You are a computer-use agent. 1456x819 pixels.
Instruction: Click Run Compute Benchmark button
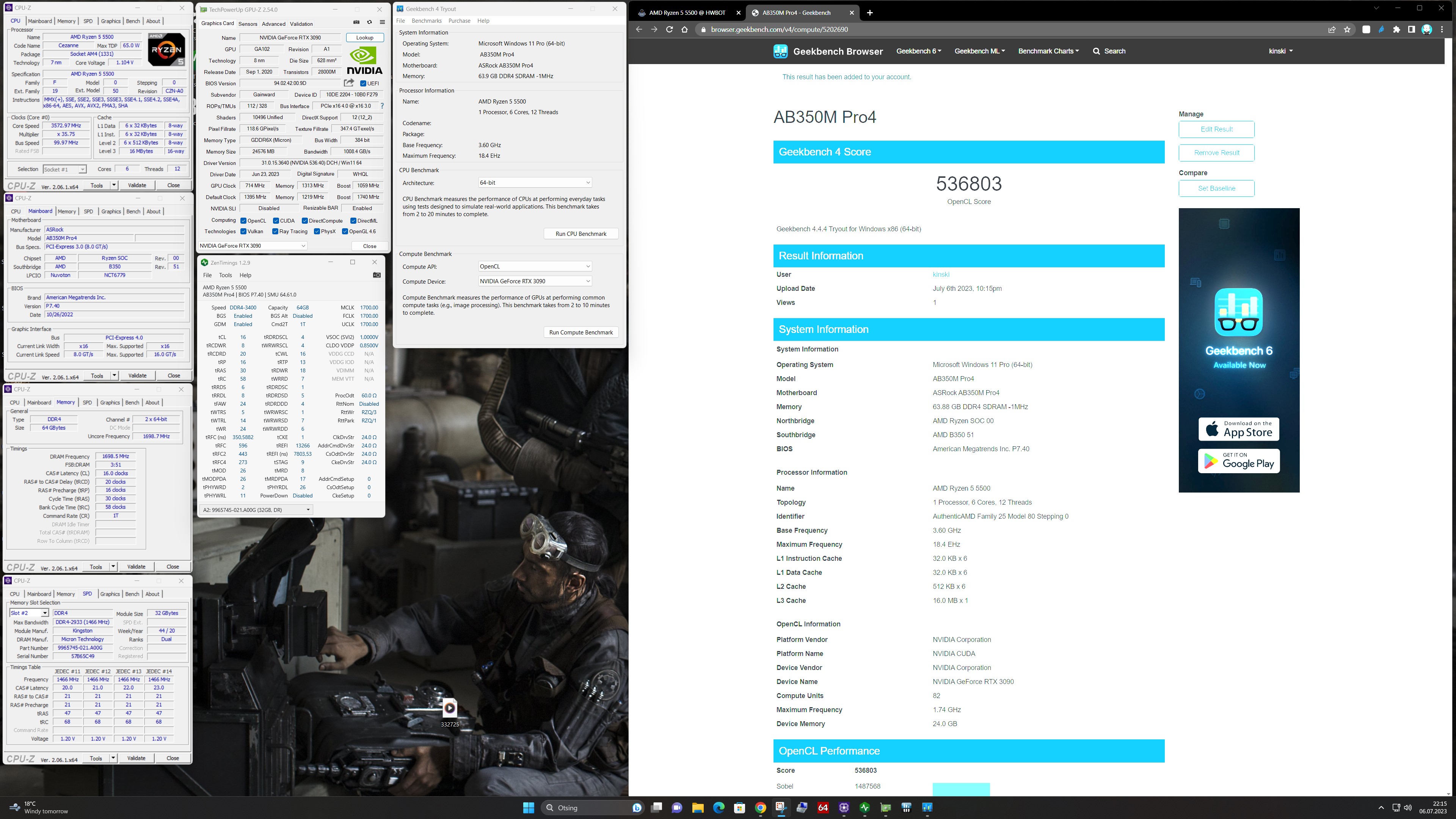coord(581,333)
